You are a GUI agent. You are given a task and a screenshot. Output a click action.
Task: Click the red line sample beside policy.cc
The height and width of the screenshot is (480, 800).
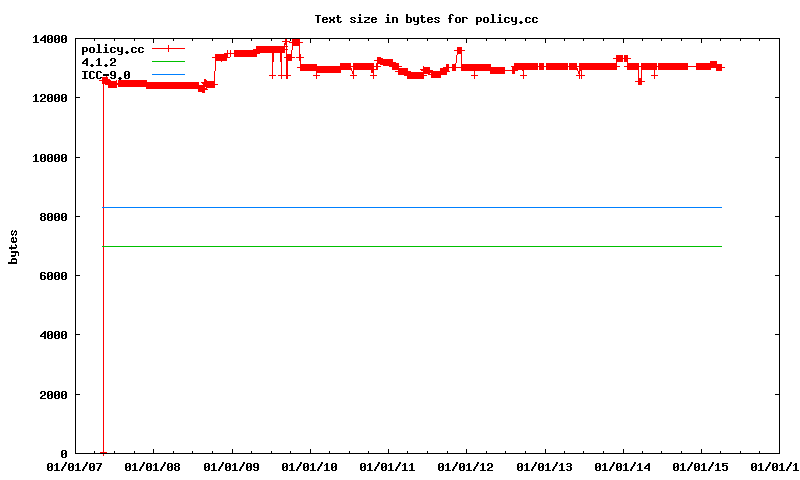pos(169,48)
